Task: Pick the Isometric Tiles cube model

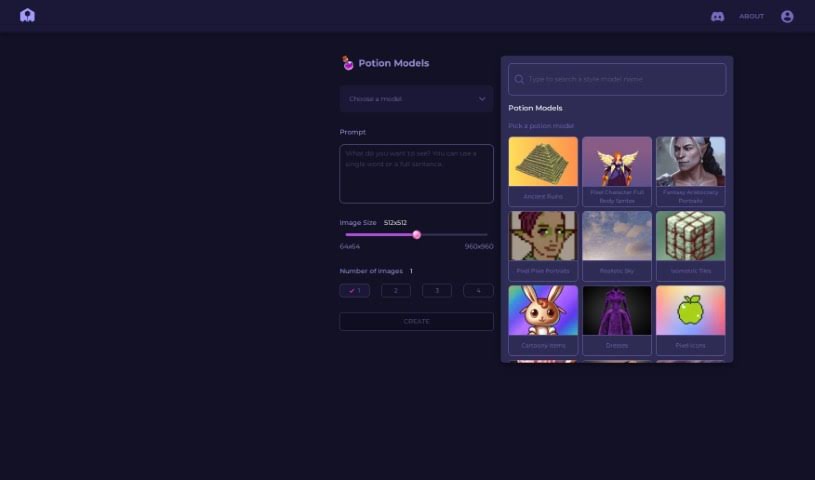Action: tap(691, 246)
